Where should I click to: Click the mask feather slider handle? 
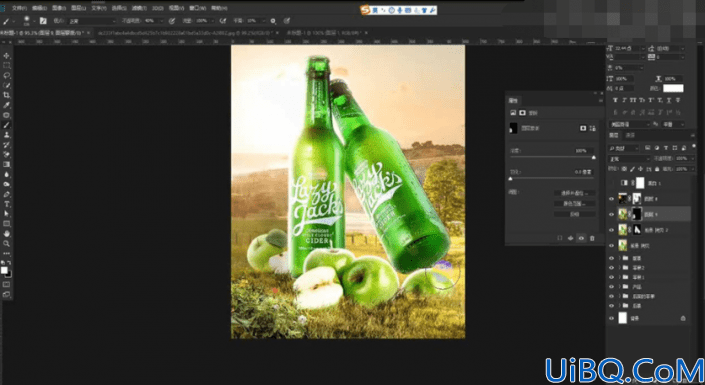click(x=510, y=179)
